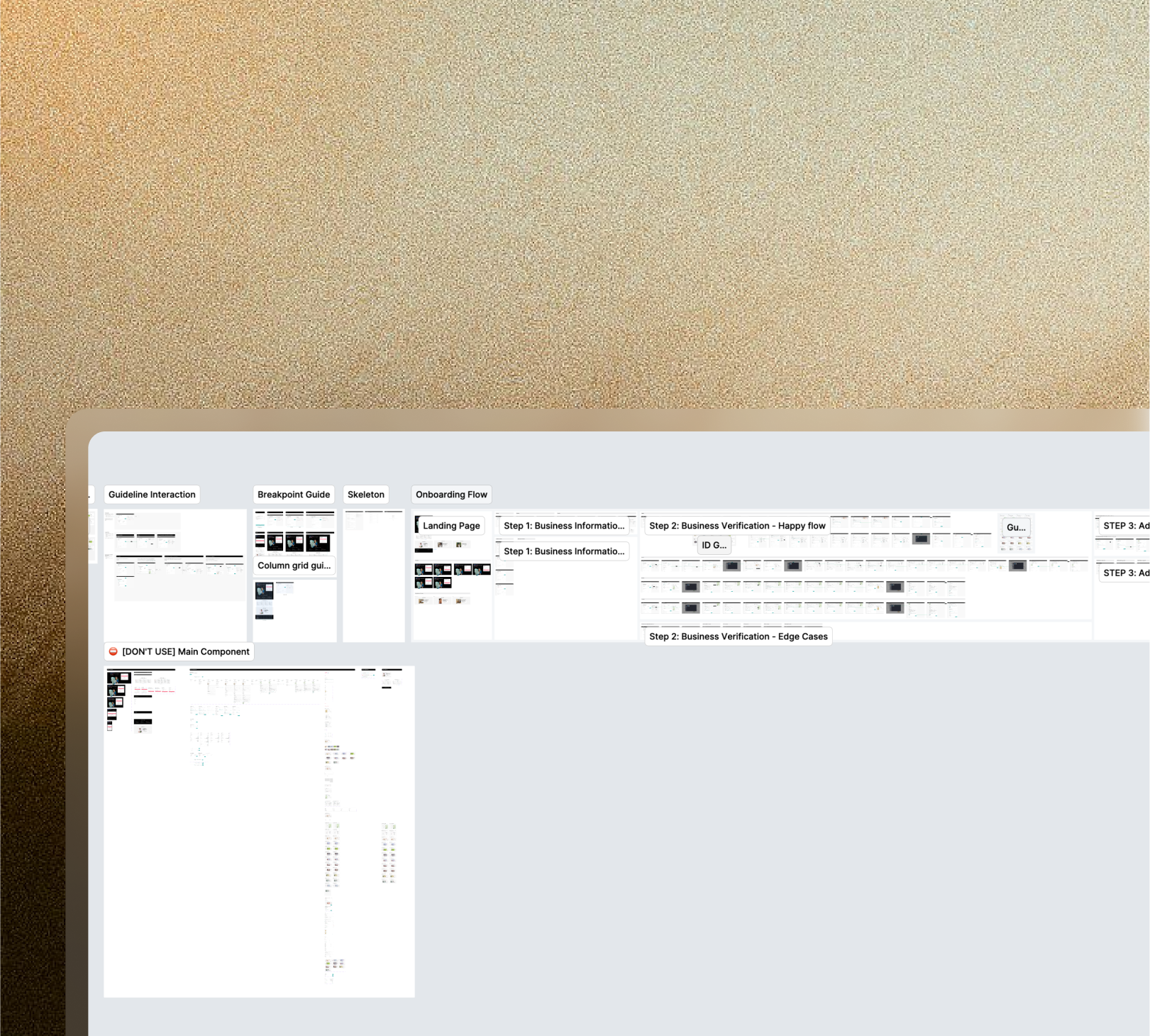Select the Breakpoint Guide section label

pos(294,495)
